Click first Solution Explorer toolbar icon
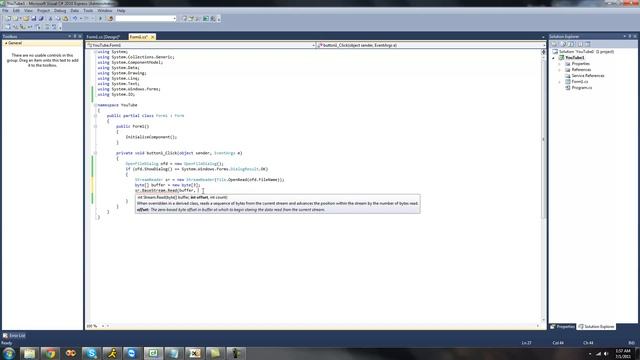This screenshot has height=360, width=640. click(554, 44)
